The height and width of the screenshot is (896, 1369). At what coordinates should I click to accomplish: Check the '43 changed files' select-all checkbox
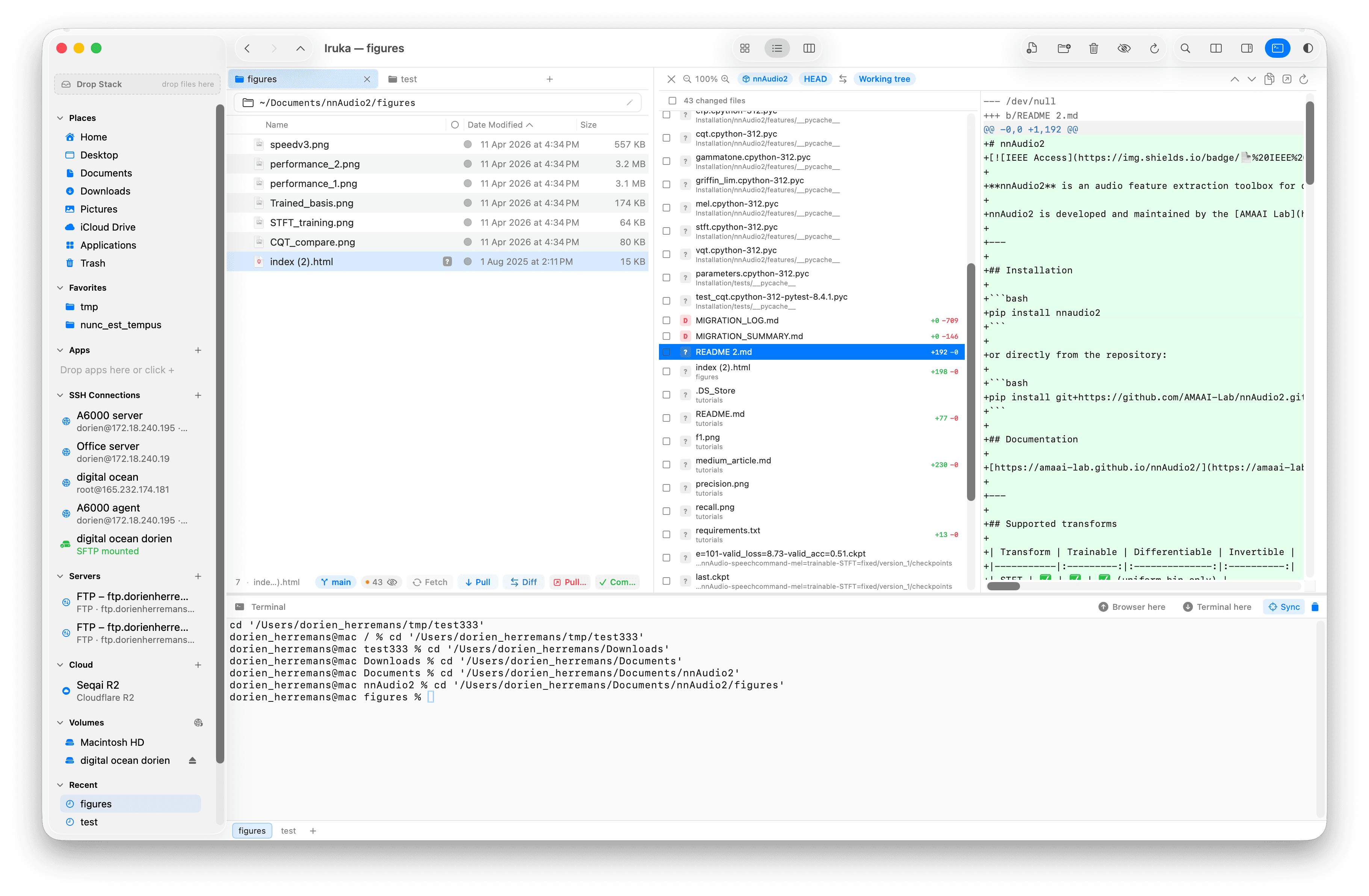(x=672, y=101)
